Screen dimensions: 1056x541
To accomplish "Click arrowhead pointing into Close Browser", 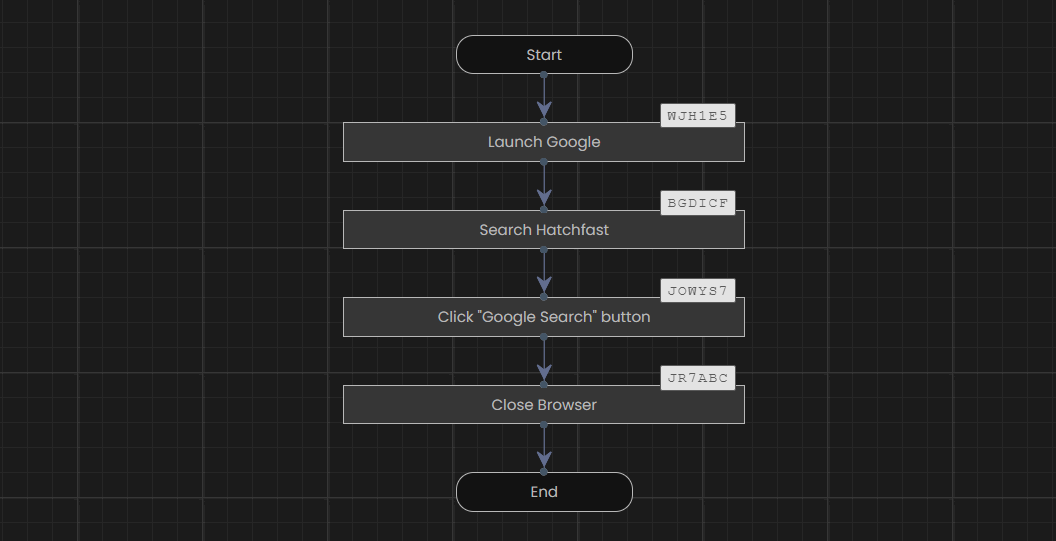I will pos(544,373).
